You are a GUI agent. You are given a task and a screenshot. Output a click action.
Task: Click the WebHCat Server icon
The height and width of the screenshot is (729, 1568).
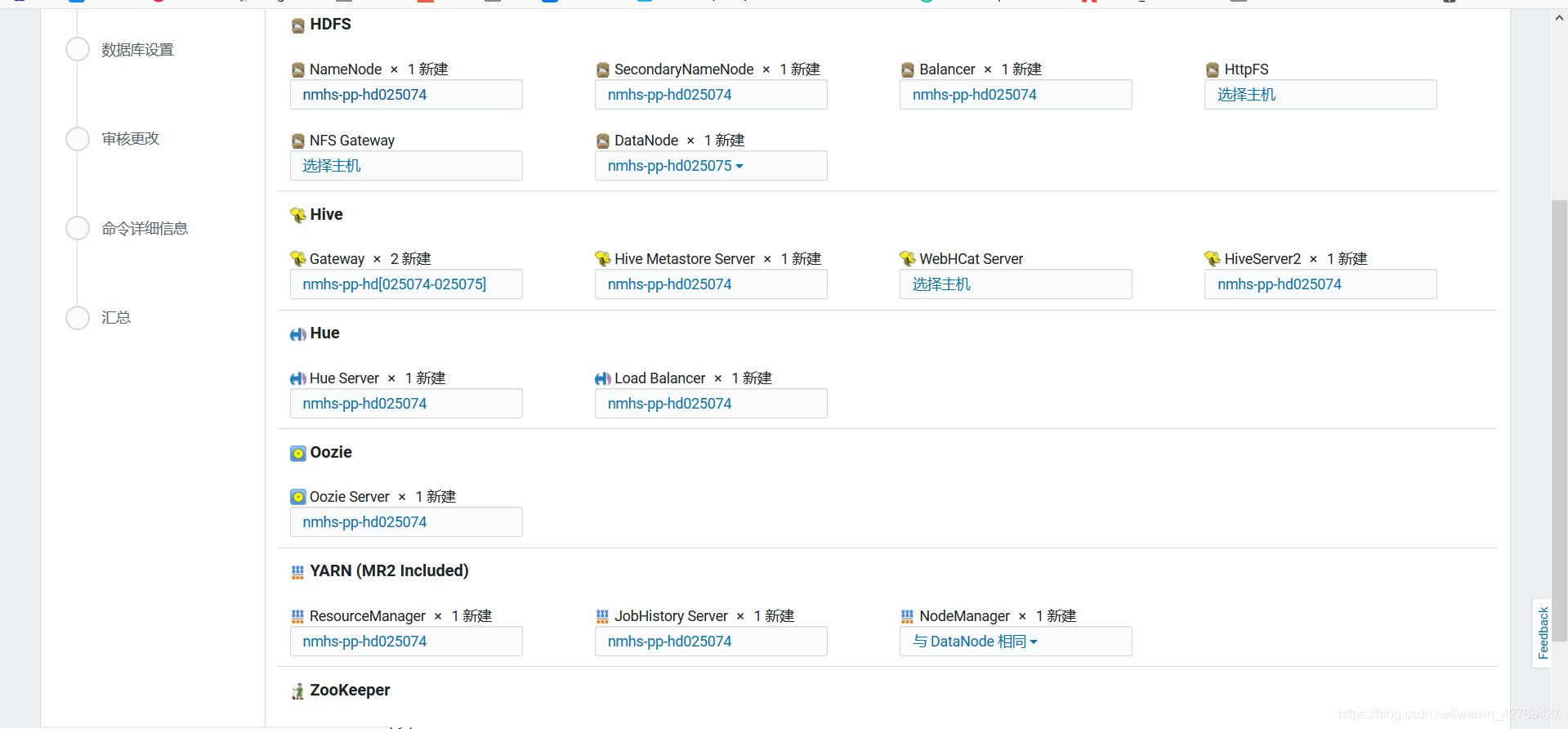point(908,259)
